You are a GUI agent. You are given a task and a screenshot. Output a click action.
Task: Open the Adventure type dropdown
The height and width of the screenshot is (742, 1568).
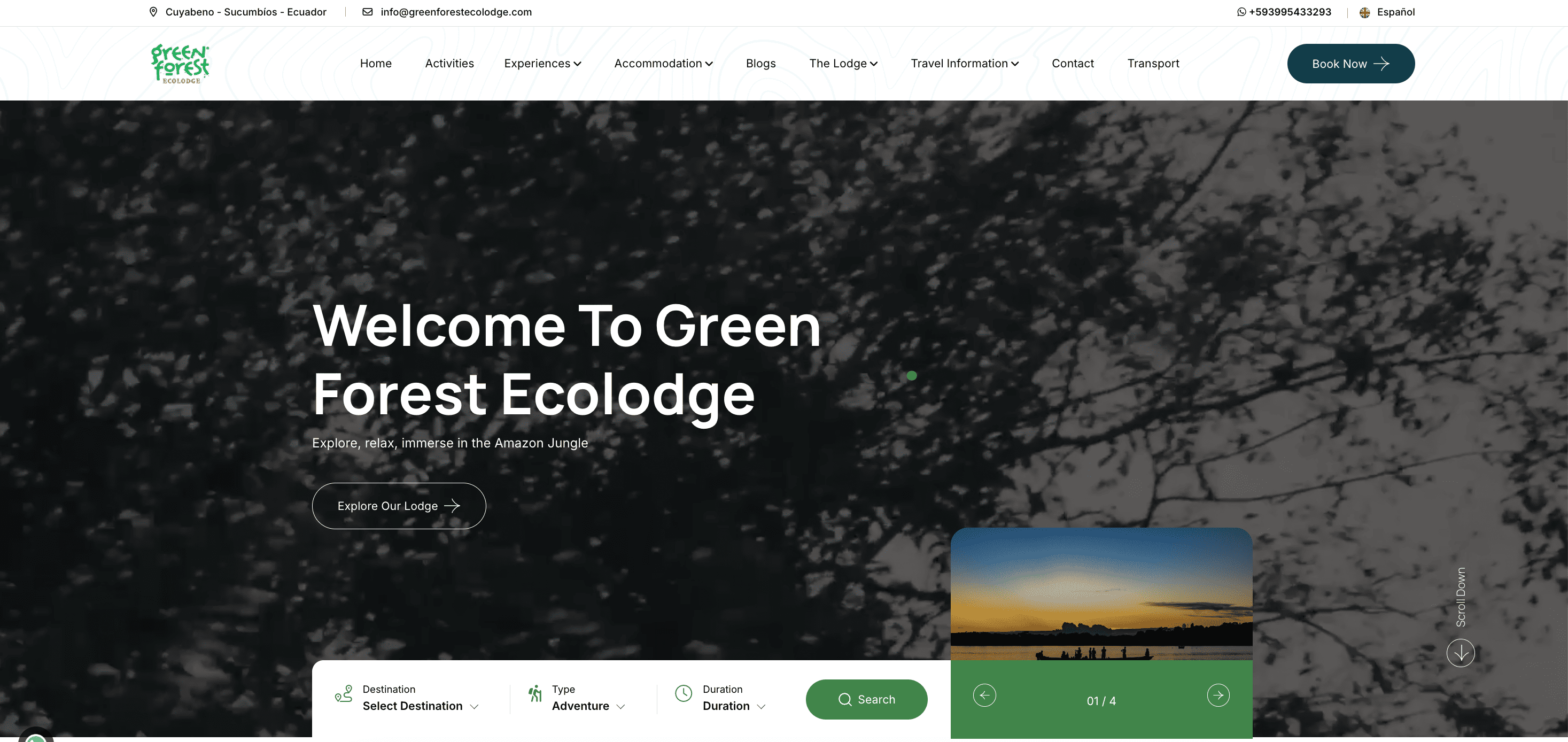point(588,706)
